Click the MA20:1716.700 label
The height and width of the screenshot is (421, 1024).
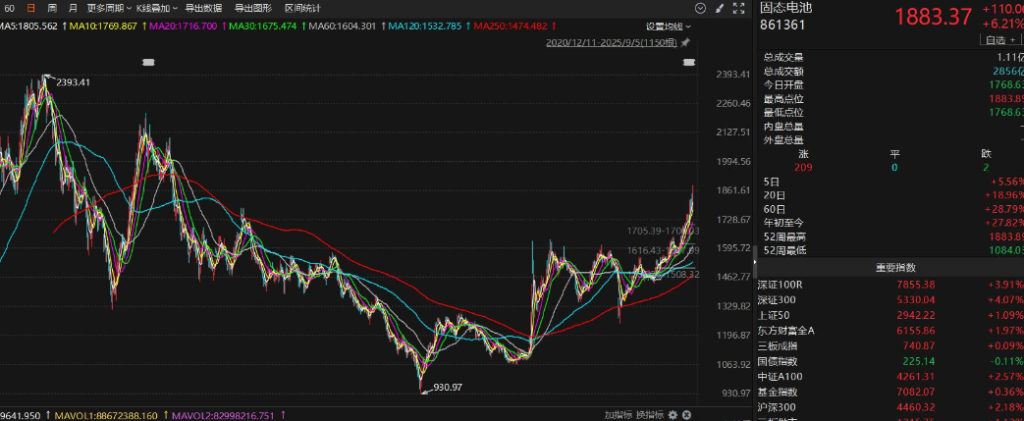(x=184, y=26)
